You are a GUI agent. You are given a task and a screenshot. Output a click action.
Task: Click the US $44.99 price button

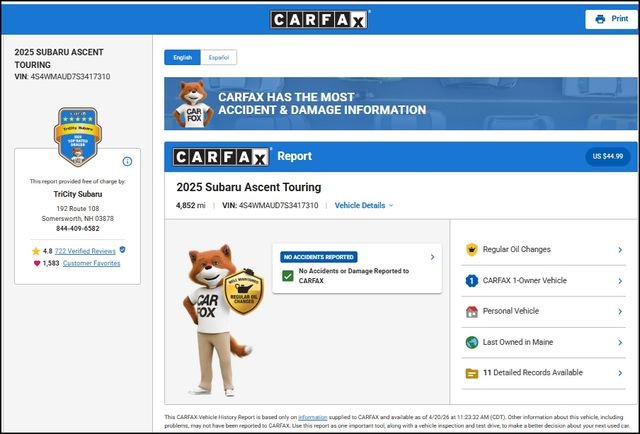coord(607,156)
